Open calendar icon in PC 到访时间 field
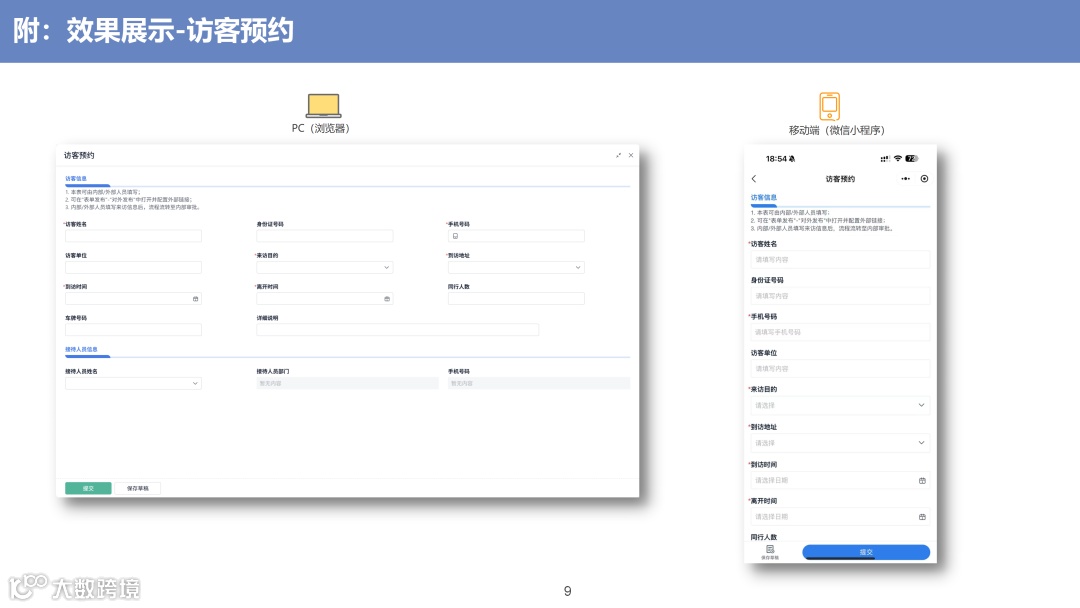This screenshot has height=608, width=1080. tap(196, 299)
